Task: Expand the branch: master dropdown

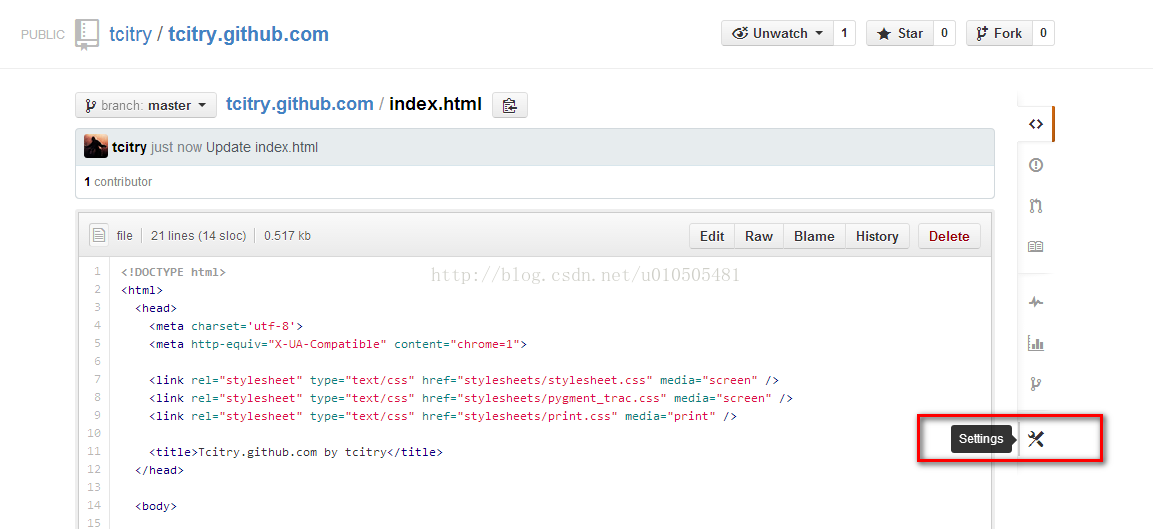Action: [146, 105]
